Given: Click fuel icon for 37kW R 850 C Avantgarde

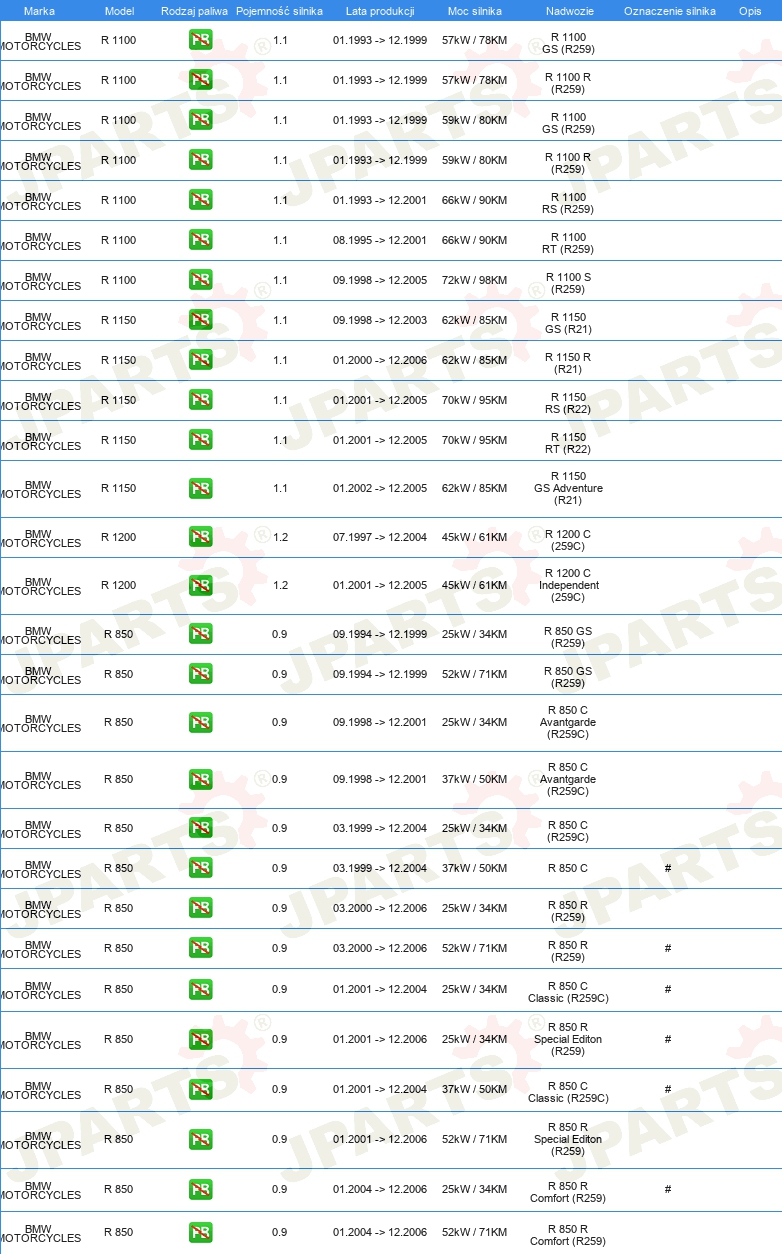Looking at the screenshot, I should 201,779.
